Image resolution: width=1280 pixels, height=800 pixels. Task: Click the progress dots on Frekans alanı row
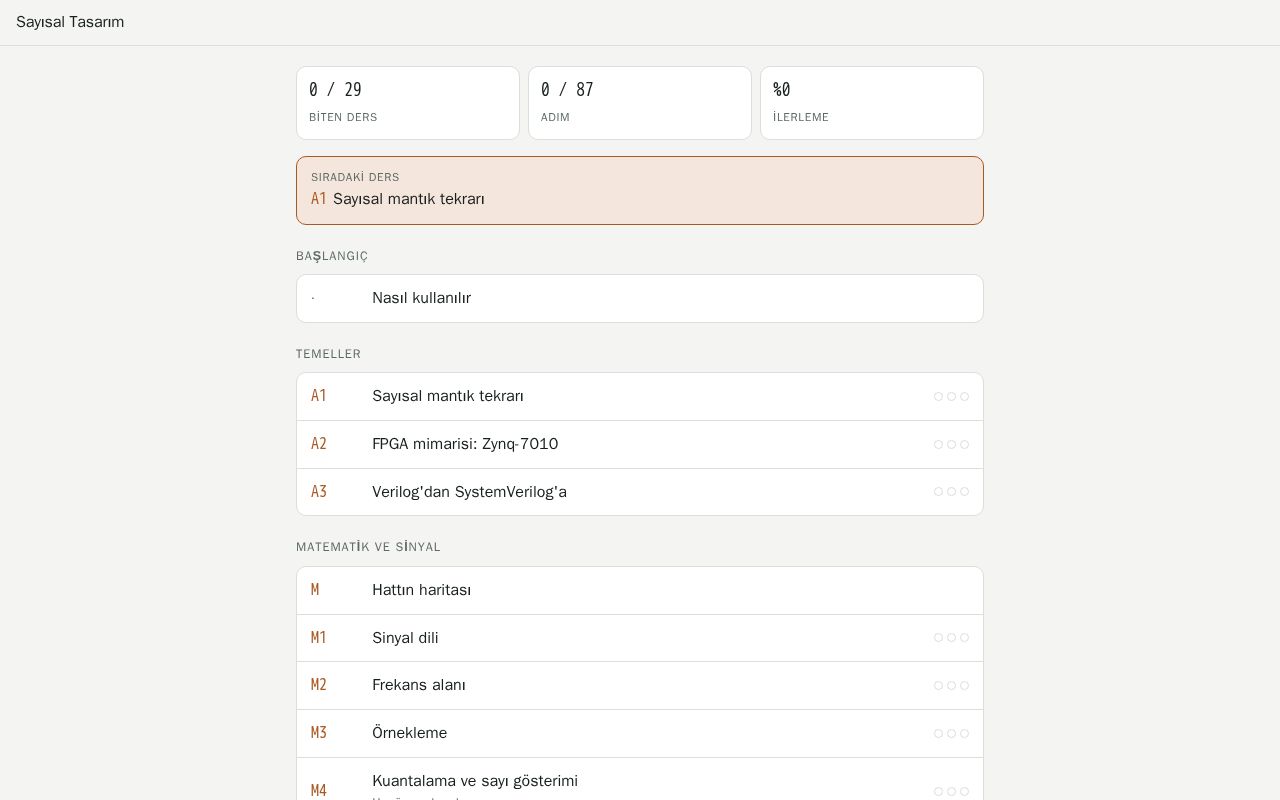point(951,685)
